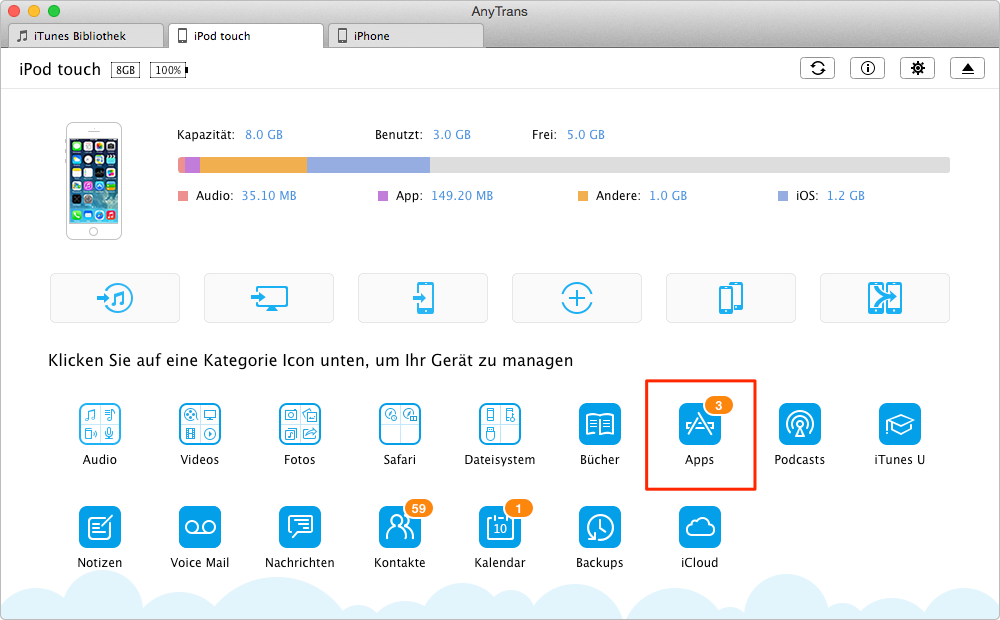Screen dimensions: 1000x620
Task: Click the 100% battery indicator
Action: coord(168,70)
